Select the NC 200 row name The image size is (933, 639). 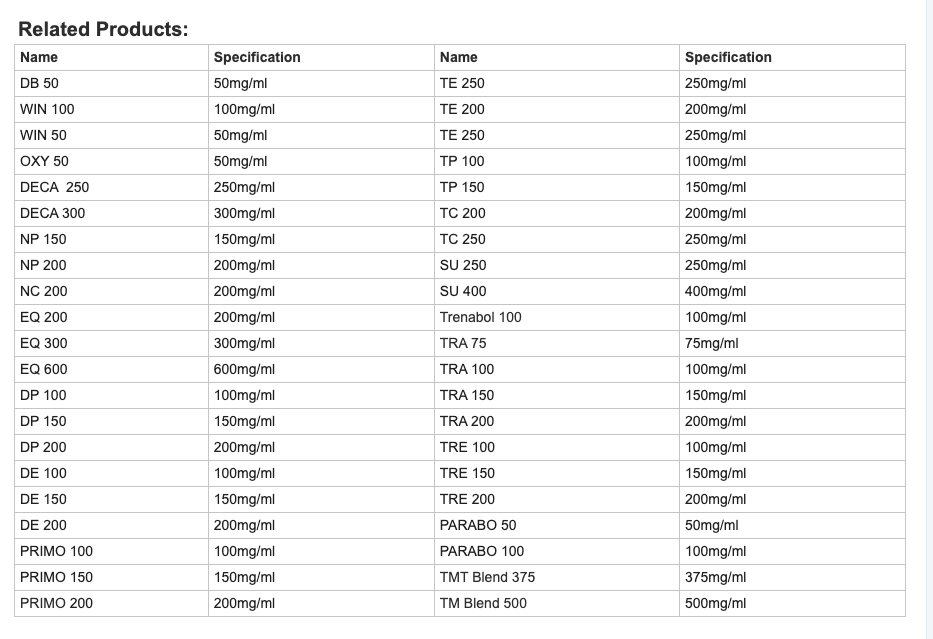coord(43,291)
